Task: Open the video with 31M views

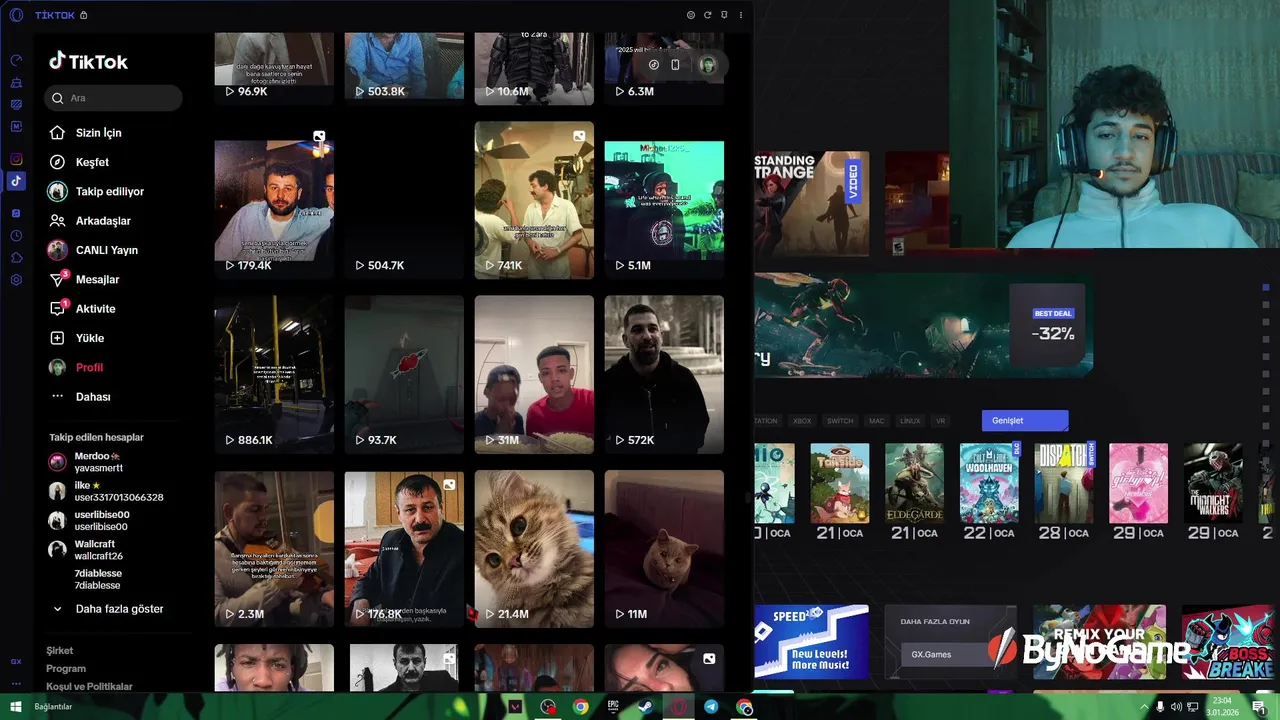Action: tap(534, 375)
